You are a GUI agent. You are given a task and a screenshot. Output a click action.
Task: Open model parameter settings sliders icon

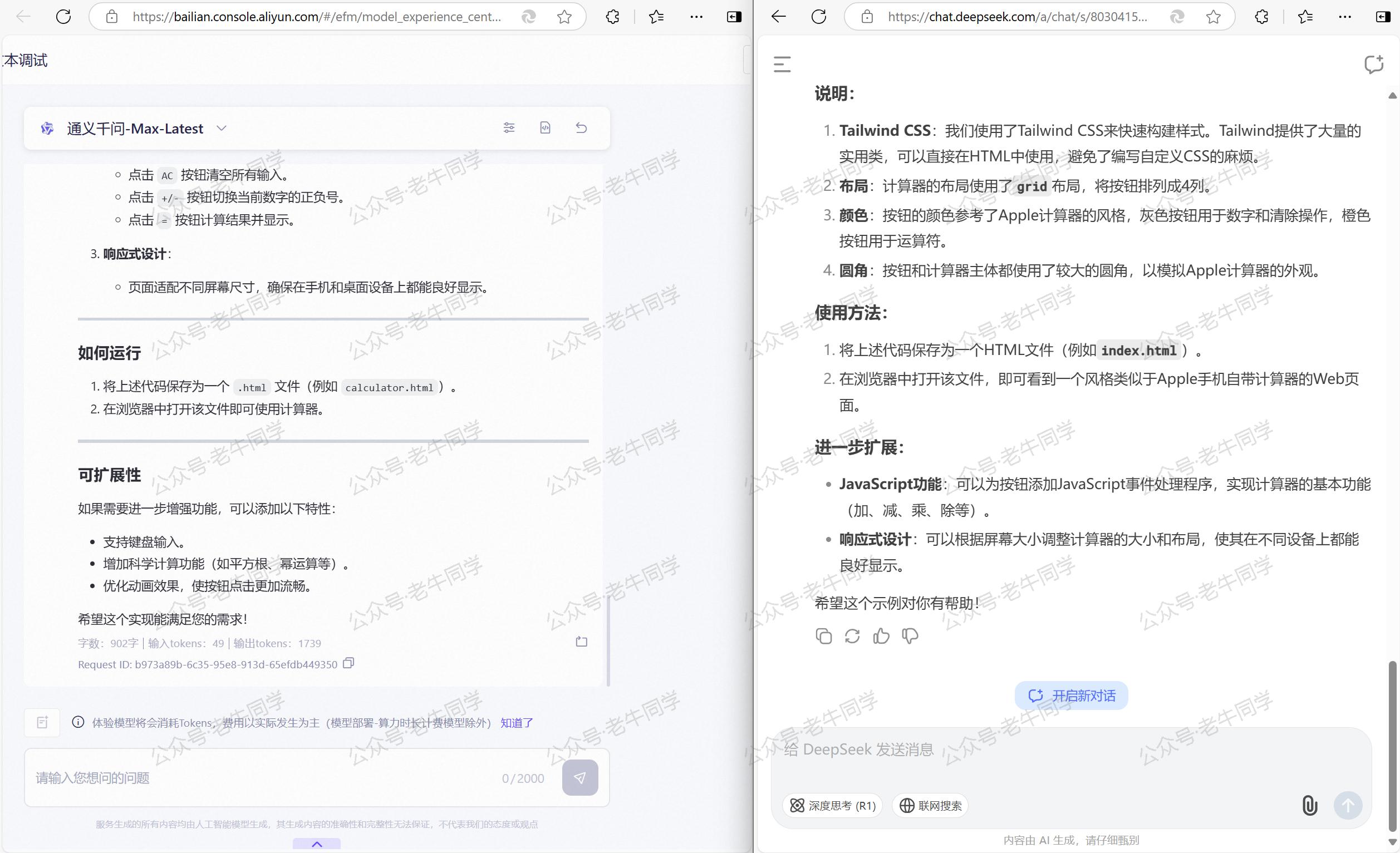click(x=509, y=128)
